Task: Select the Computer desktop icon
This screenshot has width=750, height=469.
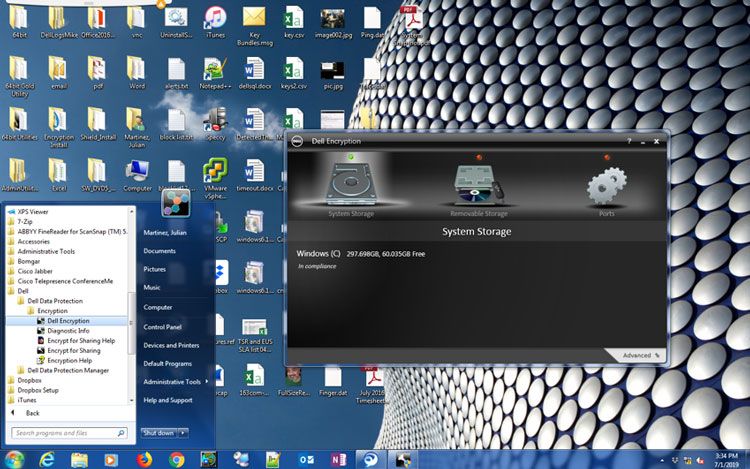Action: tap(137, 175)
